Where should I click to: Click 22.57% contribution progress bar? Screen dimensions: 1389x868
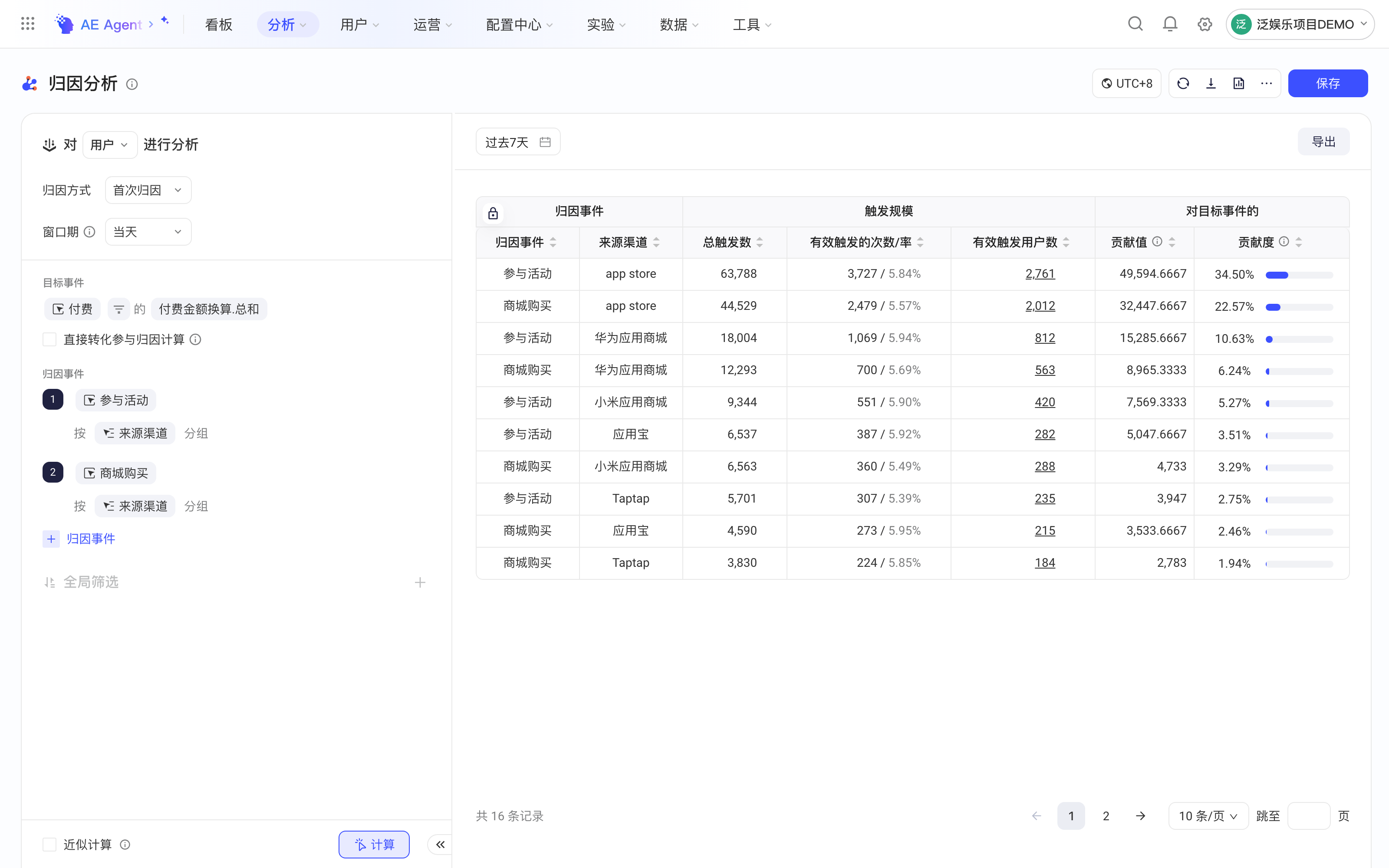click(1299, 307)
